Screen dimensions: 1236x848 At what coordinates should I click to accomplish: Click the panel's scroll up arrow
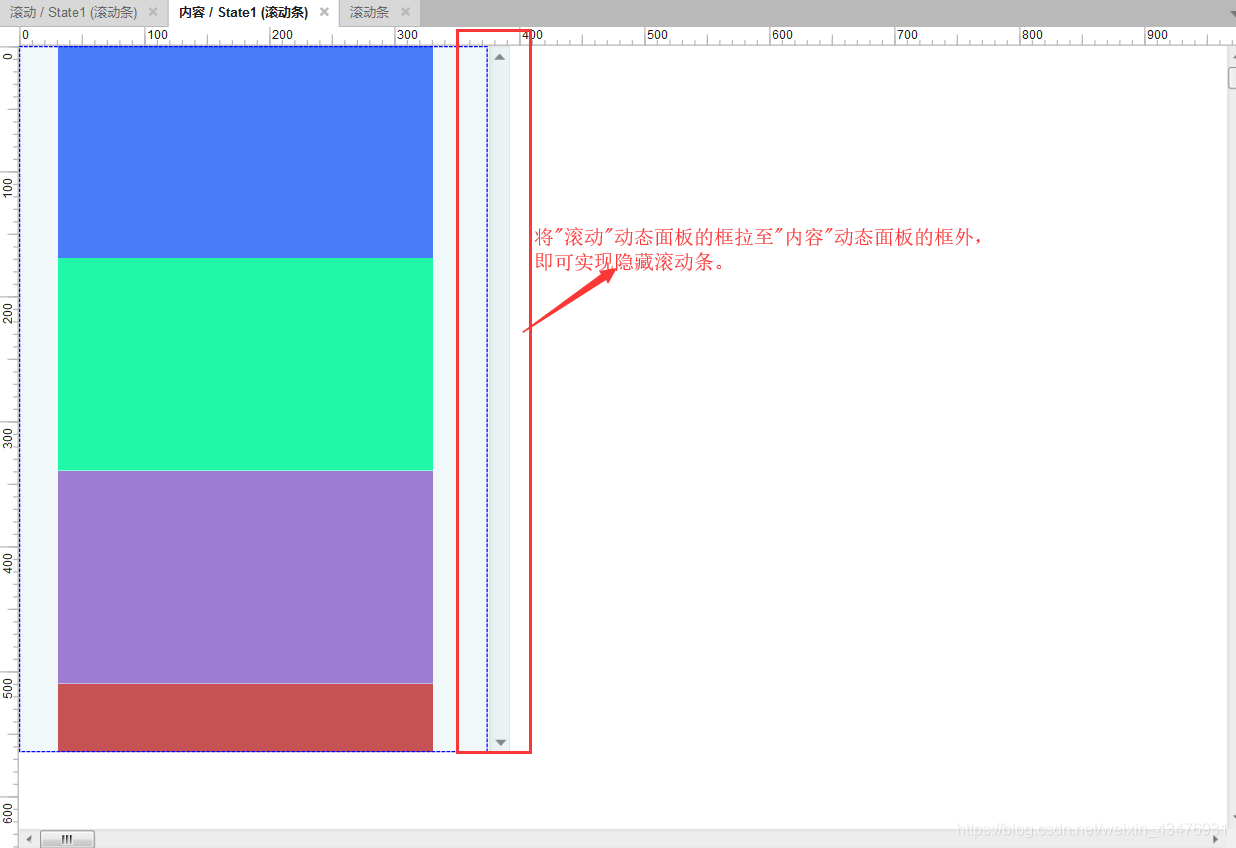[x=500, y=56]
